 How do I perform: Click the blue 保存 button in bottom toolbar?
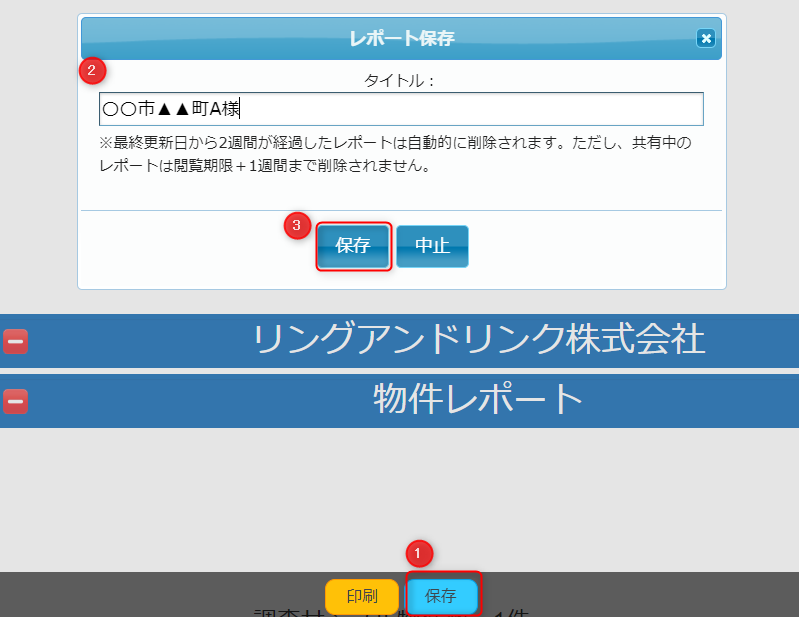click(x=441, y=596)
